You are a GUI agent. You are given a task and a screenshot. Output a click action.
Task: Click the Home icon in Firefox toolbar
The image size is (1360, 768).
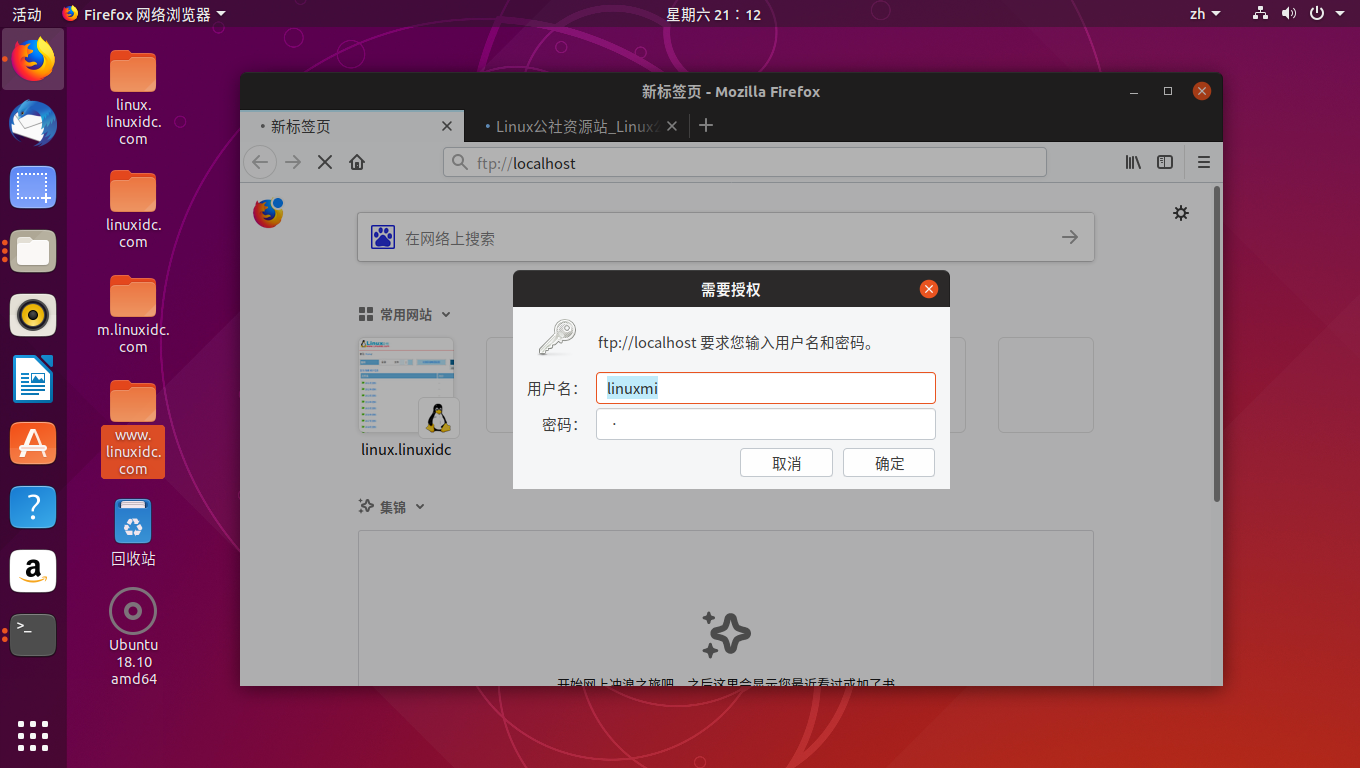(356, 162)
